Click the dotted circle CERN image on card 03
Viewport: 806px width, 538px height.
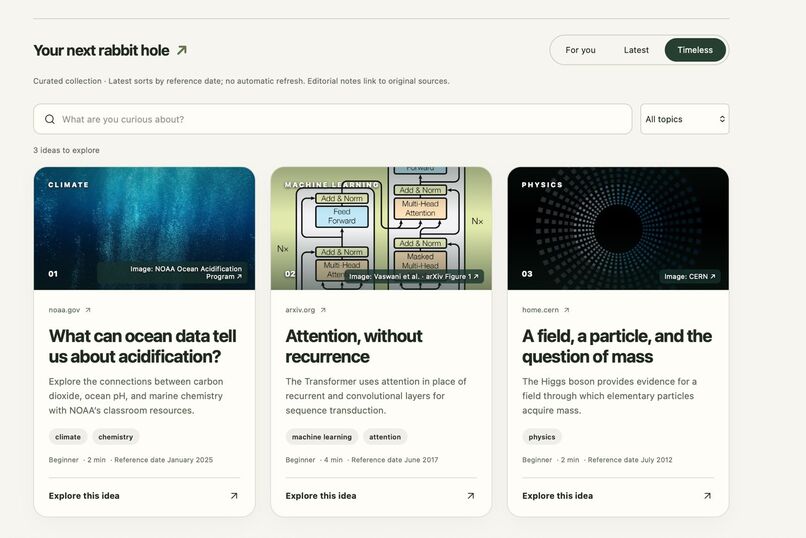coord(618,228)
